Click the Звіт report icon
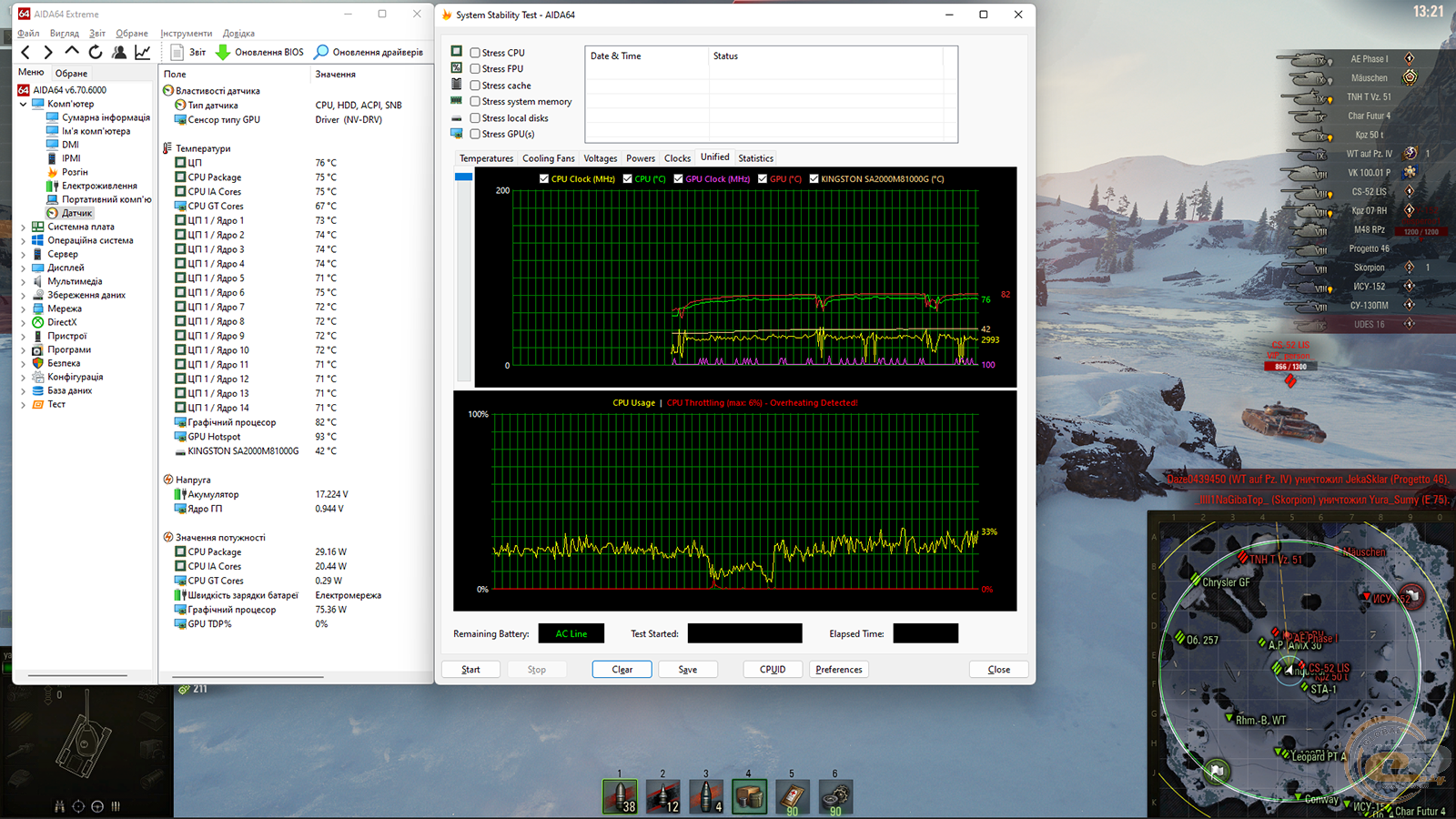Screen dimensions: 1456x819 pyautogui.click(x=177, y=53)
